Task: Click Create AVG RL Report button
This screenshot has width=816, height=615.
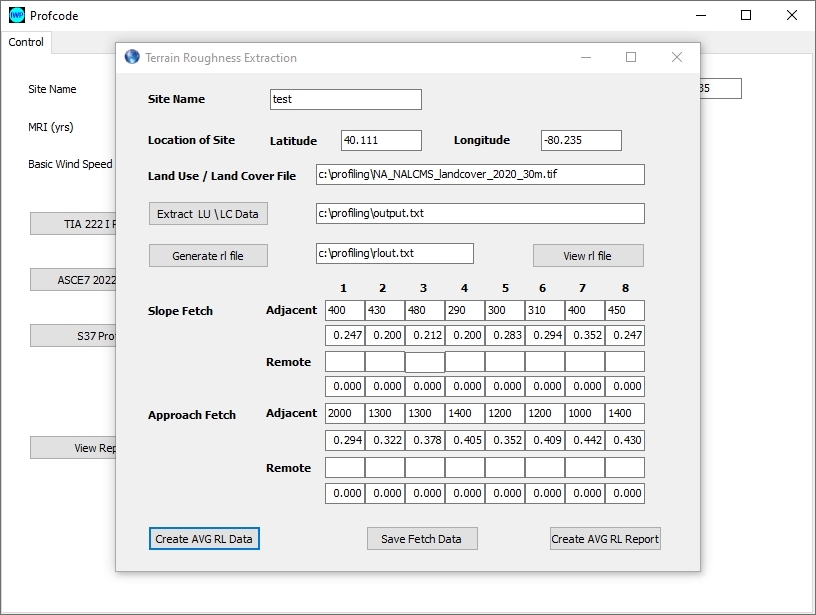Action: point(605,539)
